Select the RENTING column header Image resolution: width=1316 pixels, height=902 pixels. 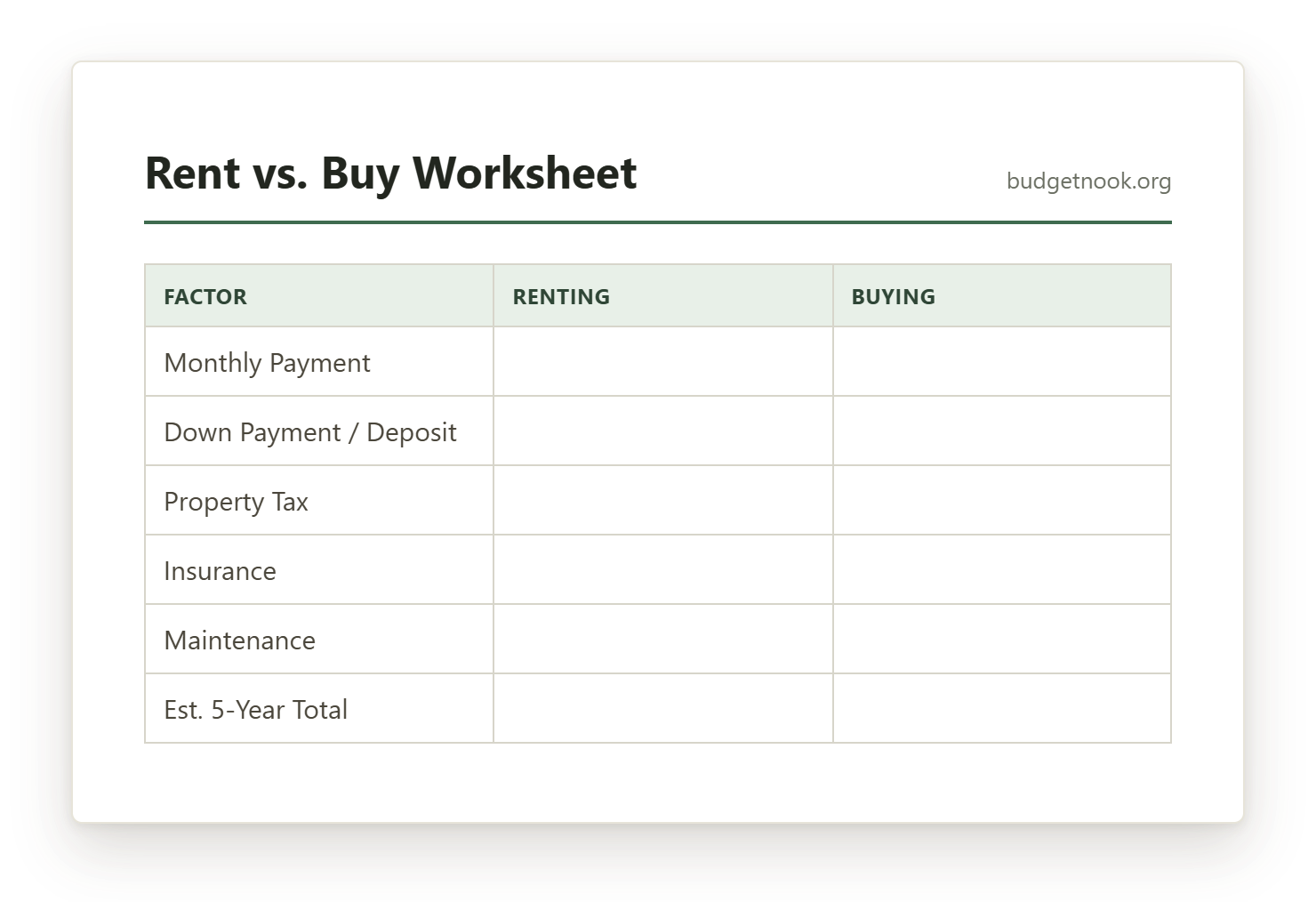[663, 296]
